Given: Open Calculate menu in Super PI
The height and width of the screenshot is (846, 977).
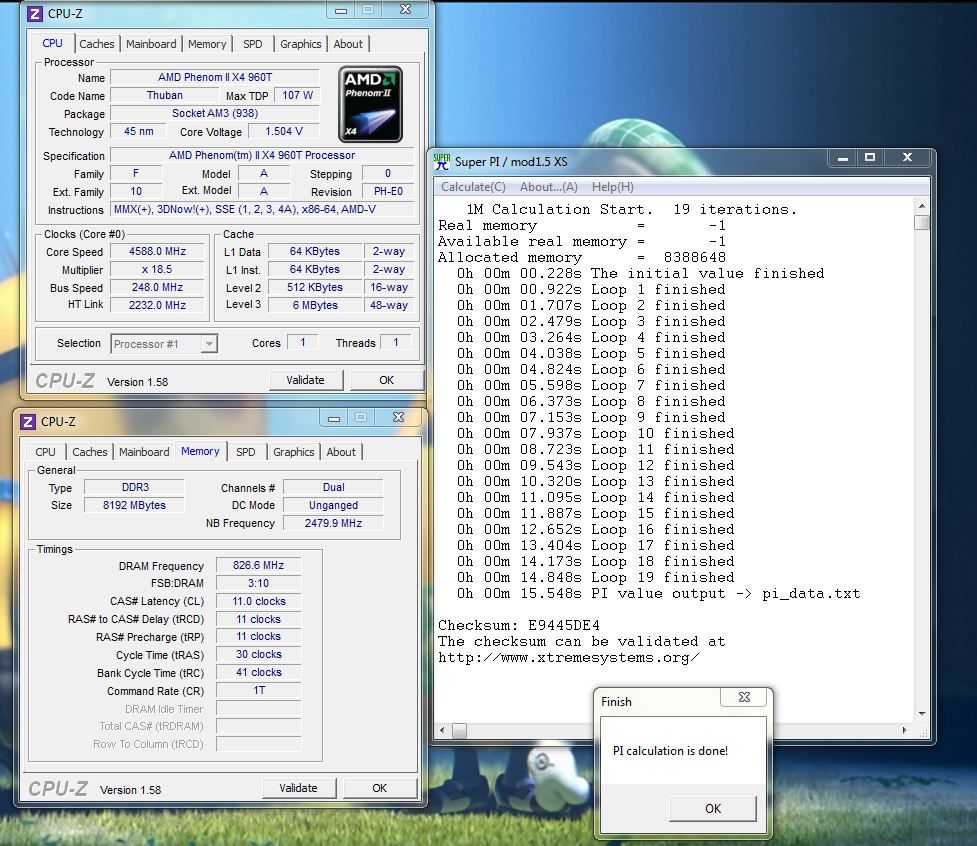Looking at the screenshot, I should point(473,187).
